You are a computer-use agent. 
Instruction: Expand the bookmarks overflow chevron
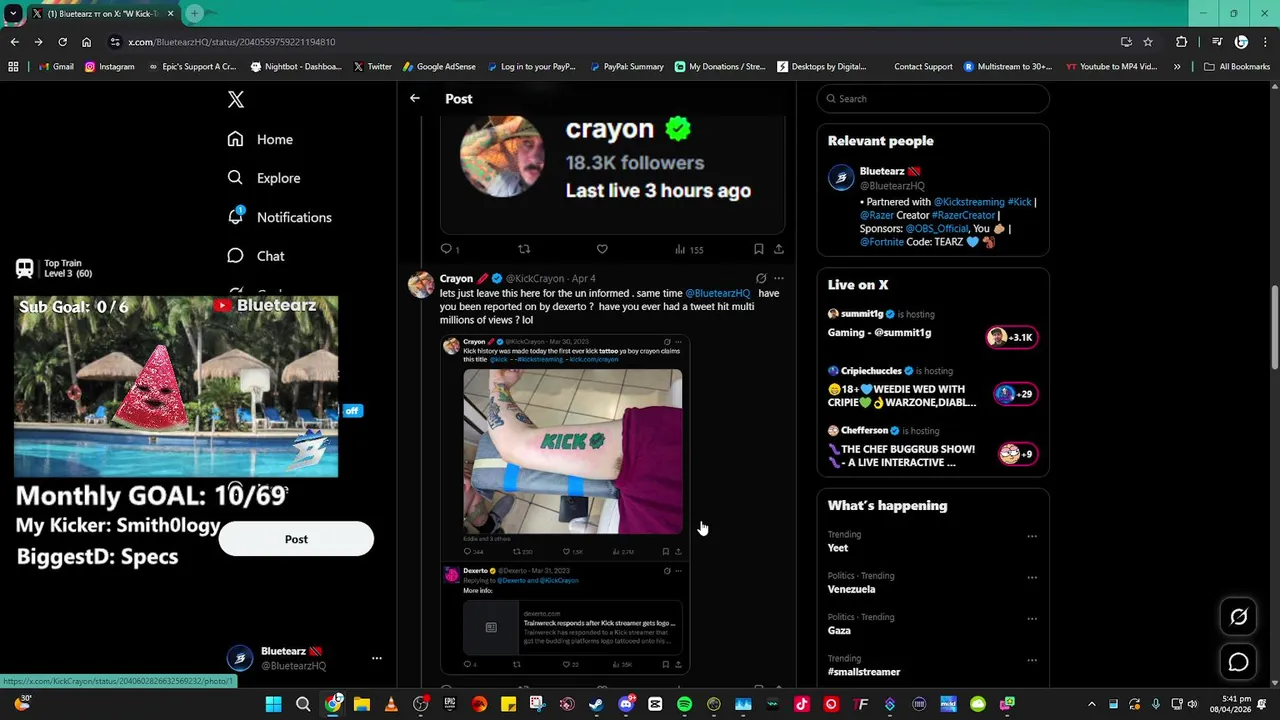click(1177, 67)
